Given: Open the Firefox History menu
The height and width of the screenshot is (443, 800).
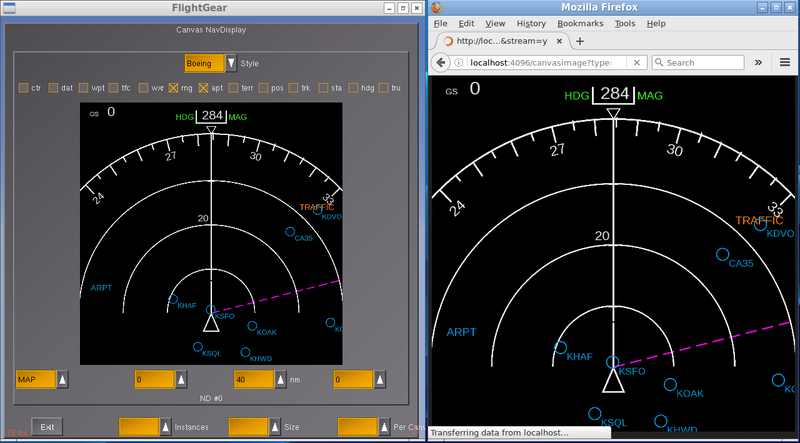Looking at the screenshot, I should 531,23.
